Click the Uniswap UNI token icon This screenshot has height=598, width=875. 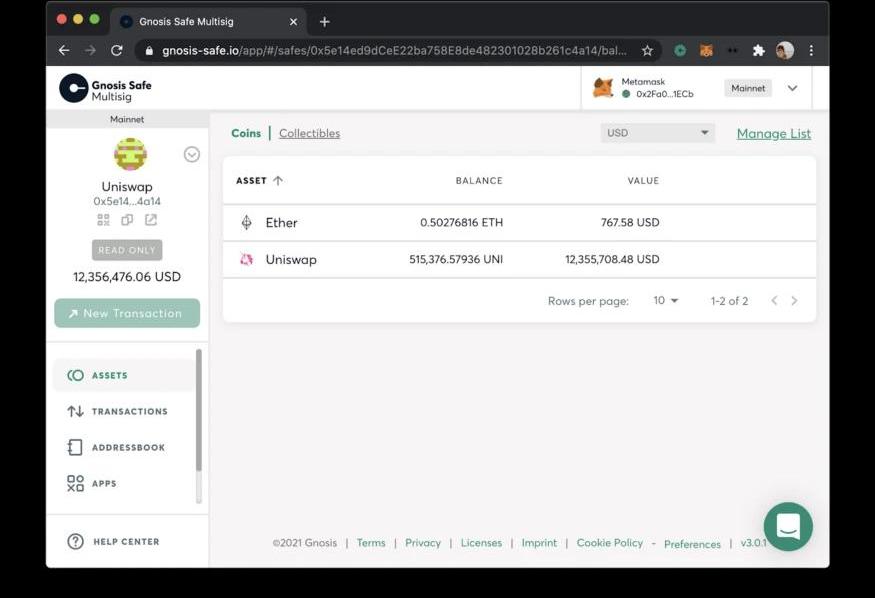pos(246,259)
